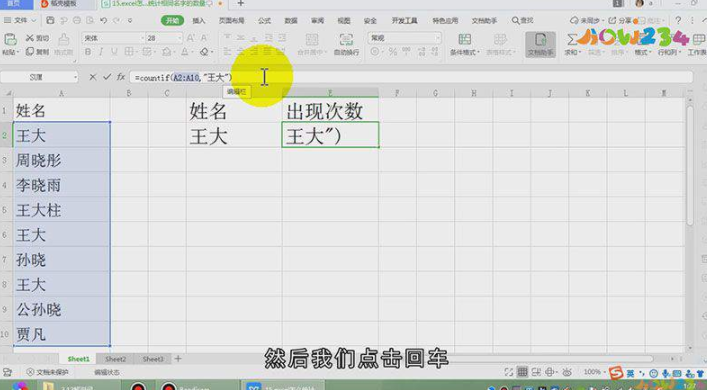This screenshot has height=390, width=707.
Task: Click the Clear eraser icon
Action: [204, 52]
